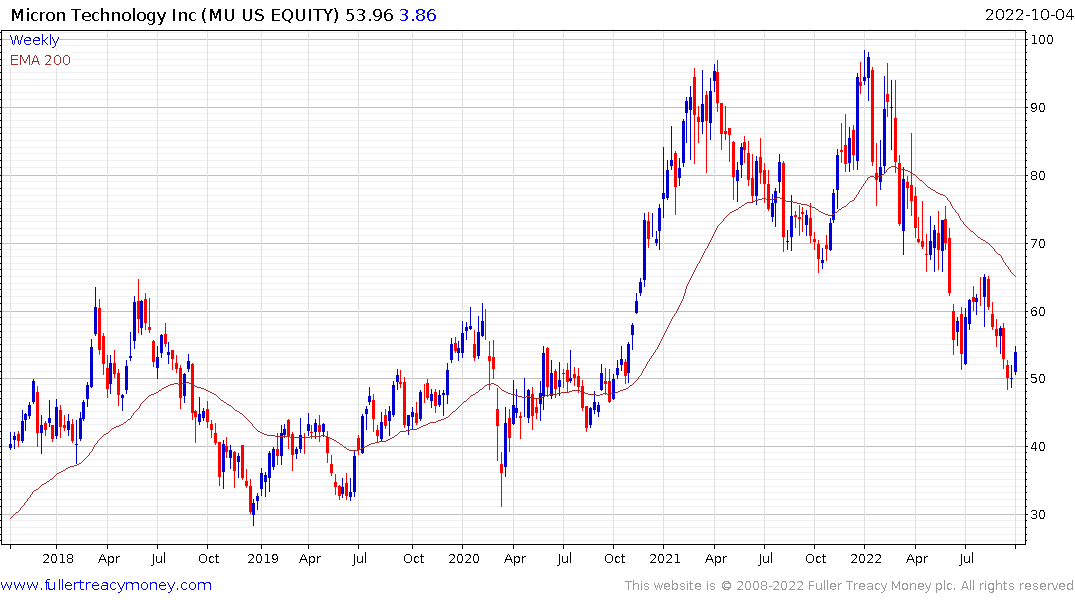Select the blue change value 3.86
The height and width of the screenshot is (600, 1075).
coord(418,15)
